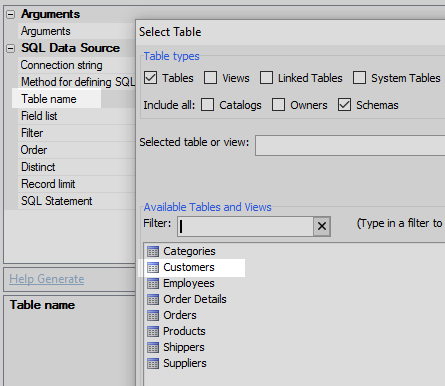445x386 pixels.
Task: Collapse the Arguments section
Action: (11, 14)
